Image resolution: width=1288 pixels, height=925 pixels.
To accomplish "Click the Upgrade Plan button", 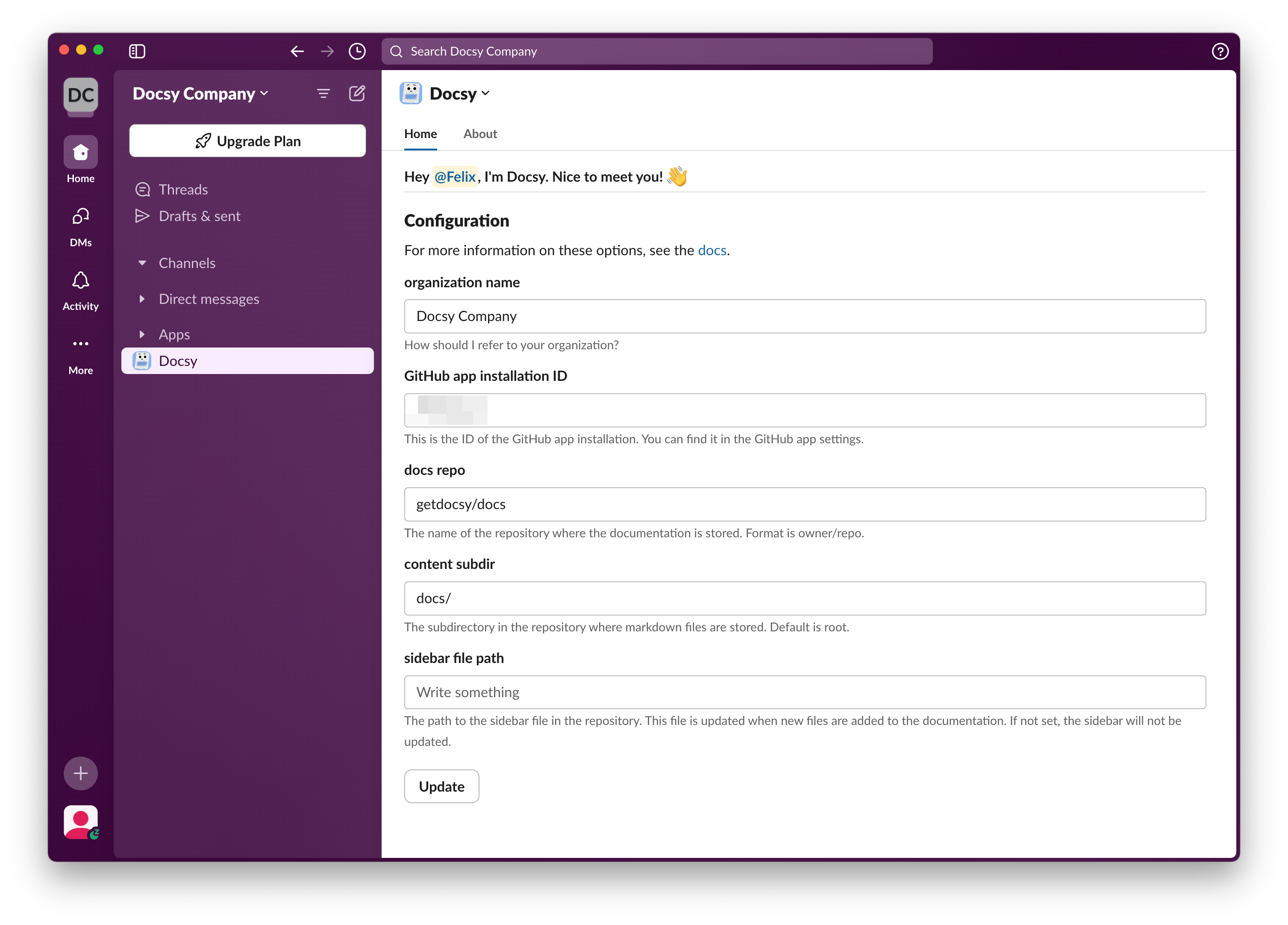I will 247,141.
